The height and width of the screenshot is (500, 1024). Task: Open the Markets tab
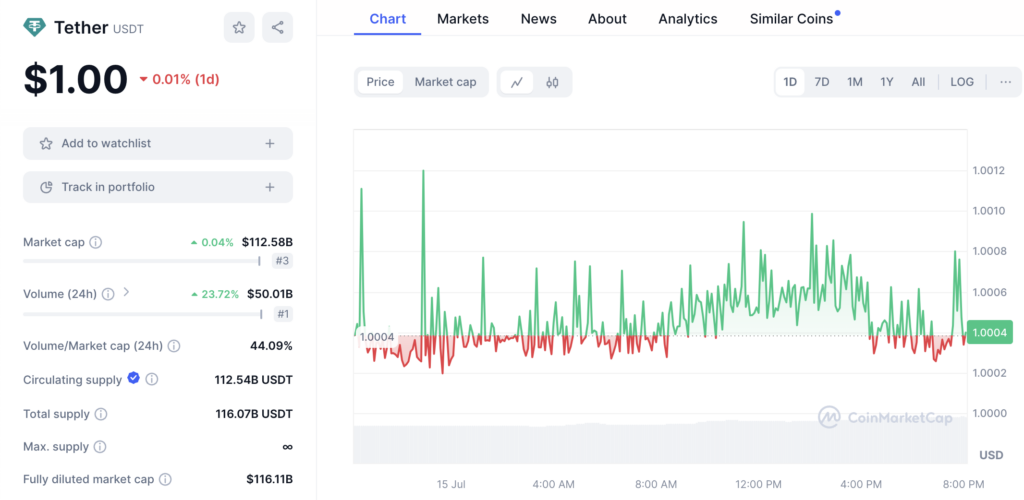463,19
